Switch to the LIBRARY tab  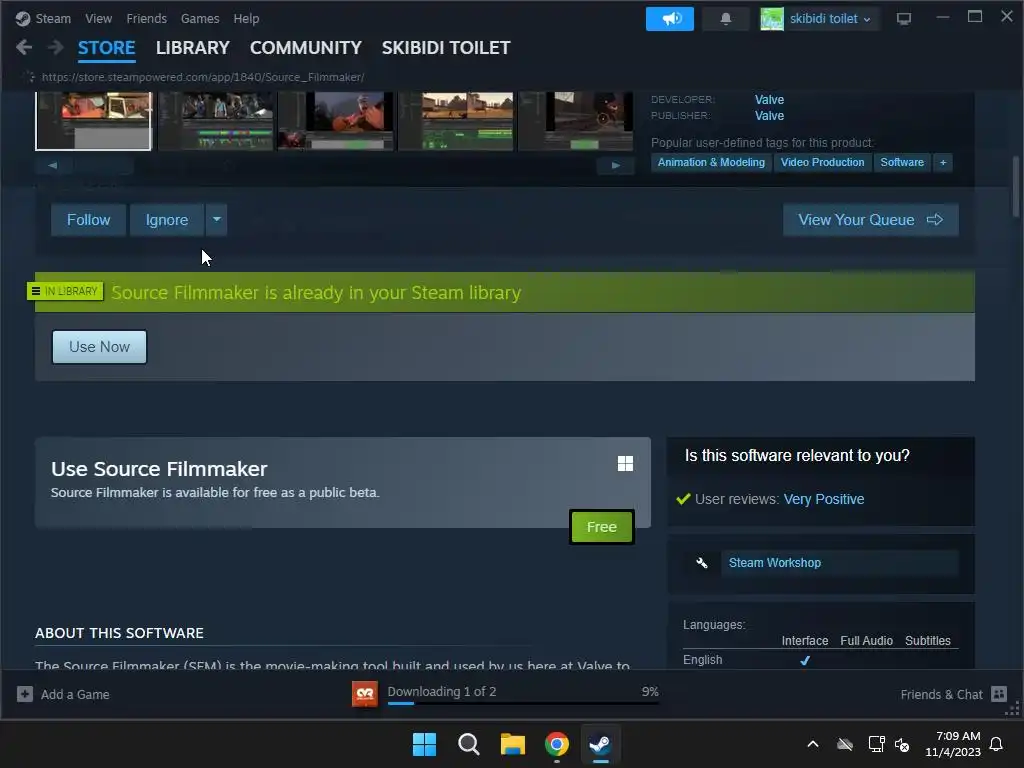point(193,48)
